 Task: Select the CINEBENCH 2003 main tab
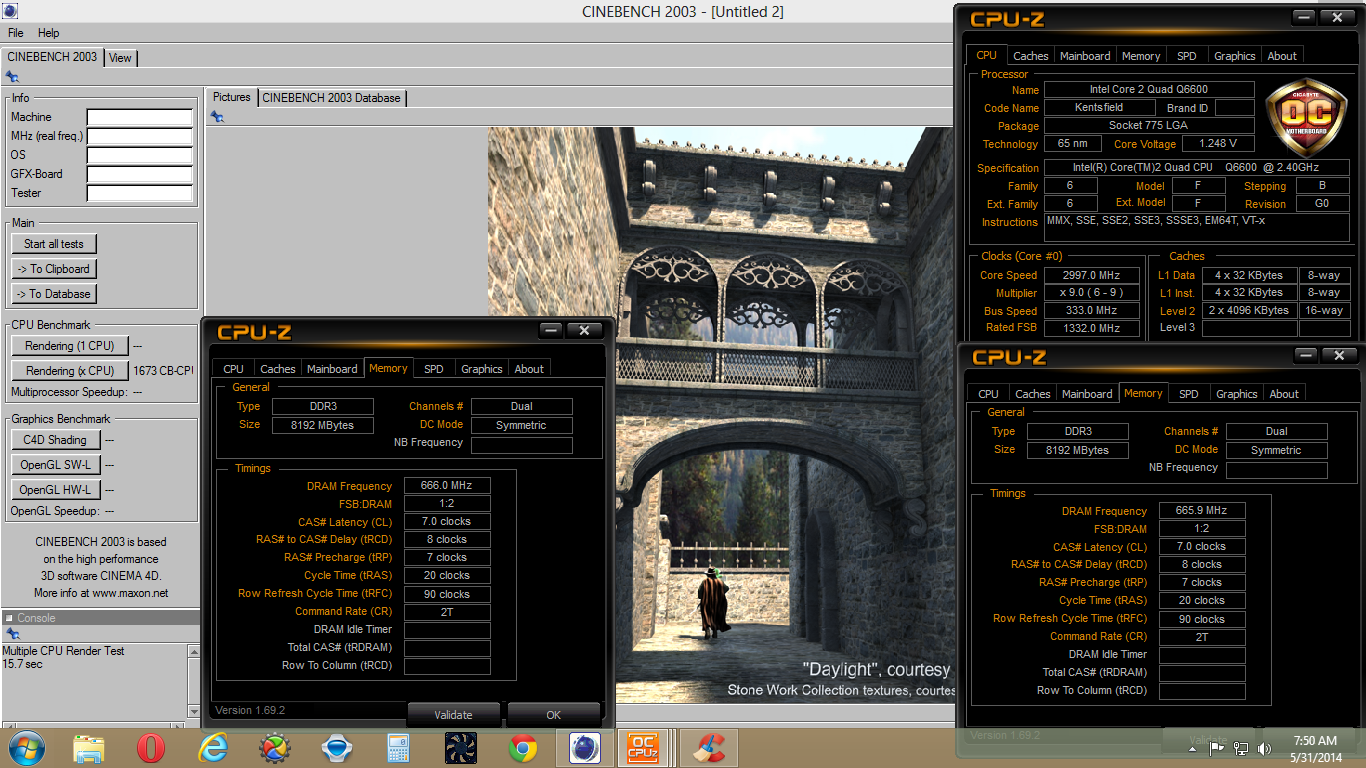click(x=52, y=57)
